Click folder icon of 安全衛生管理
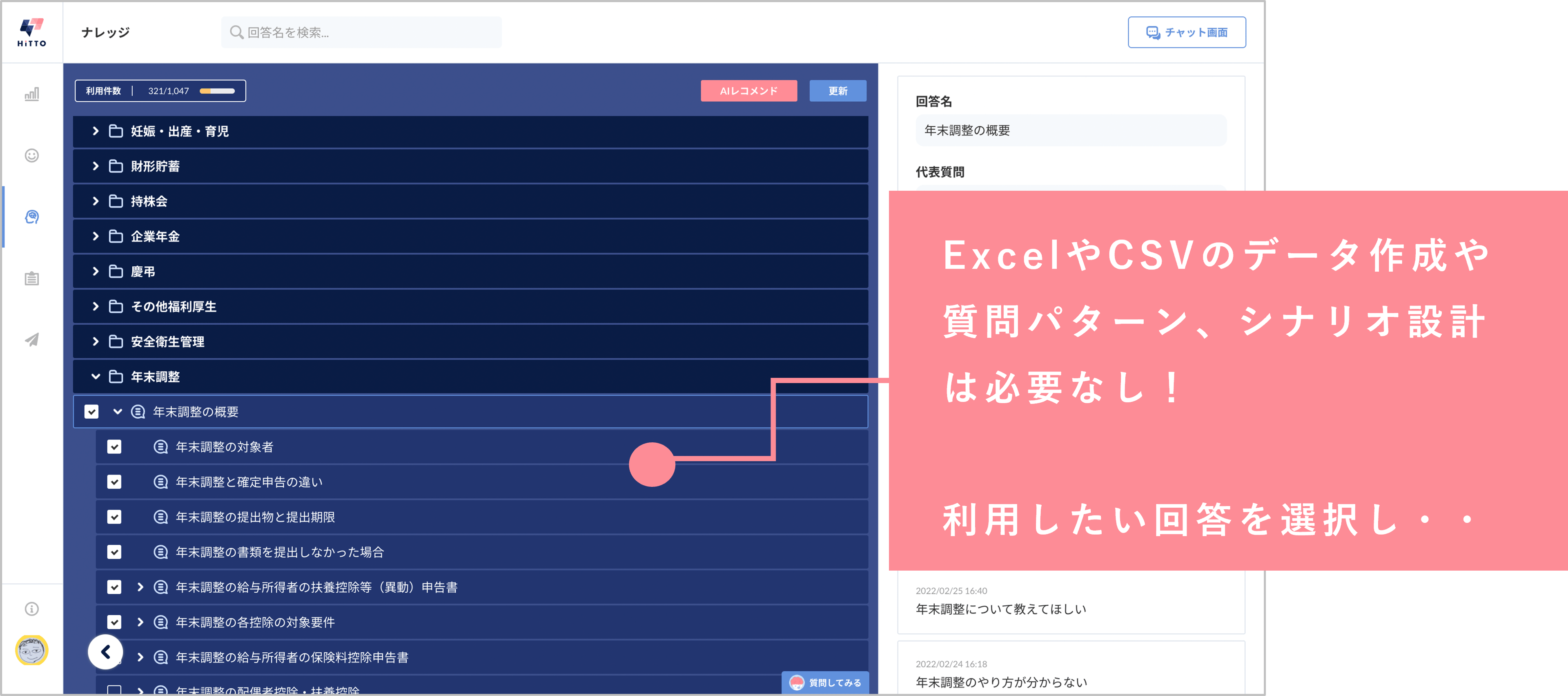The image size is (1568, 696). coord(116,341)
